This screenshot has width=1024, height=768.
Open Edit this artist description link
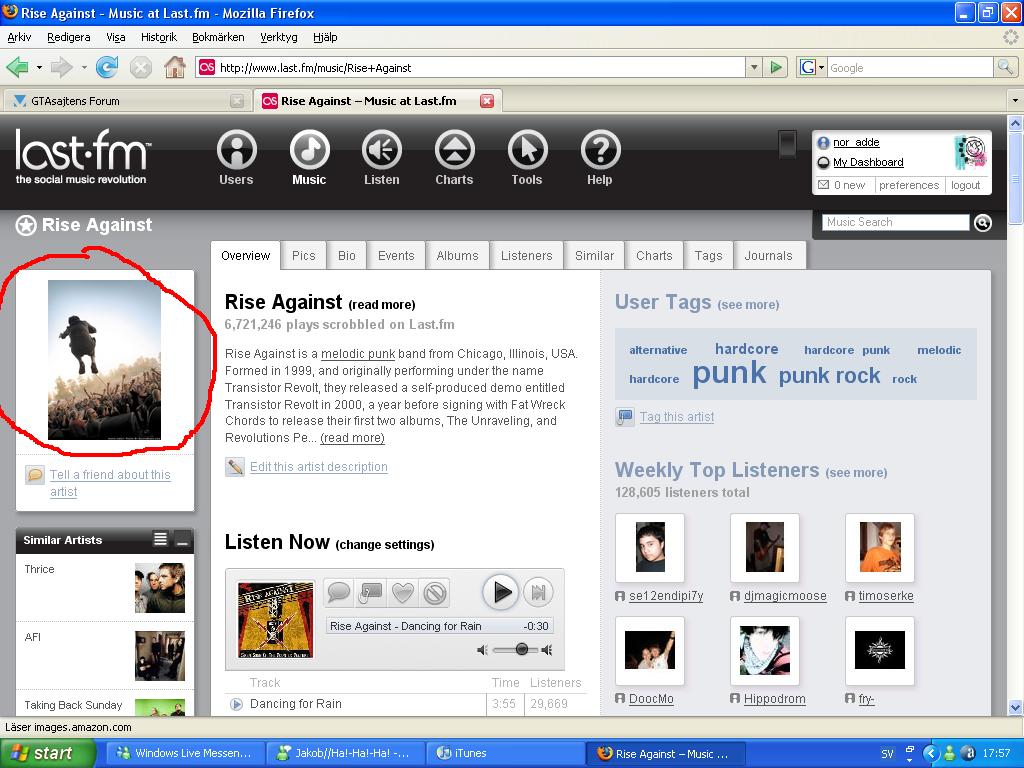click(x=319, y=467)
